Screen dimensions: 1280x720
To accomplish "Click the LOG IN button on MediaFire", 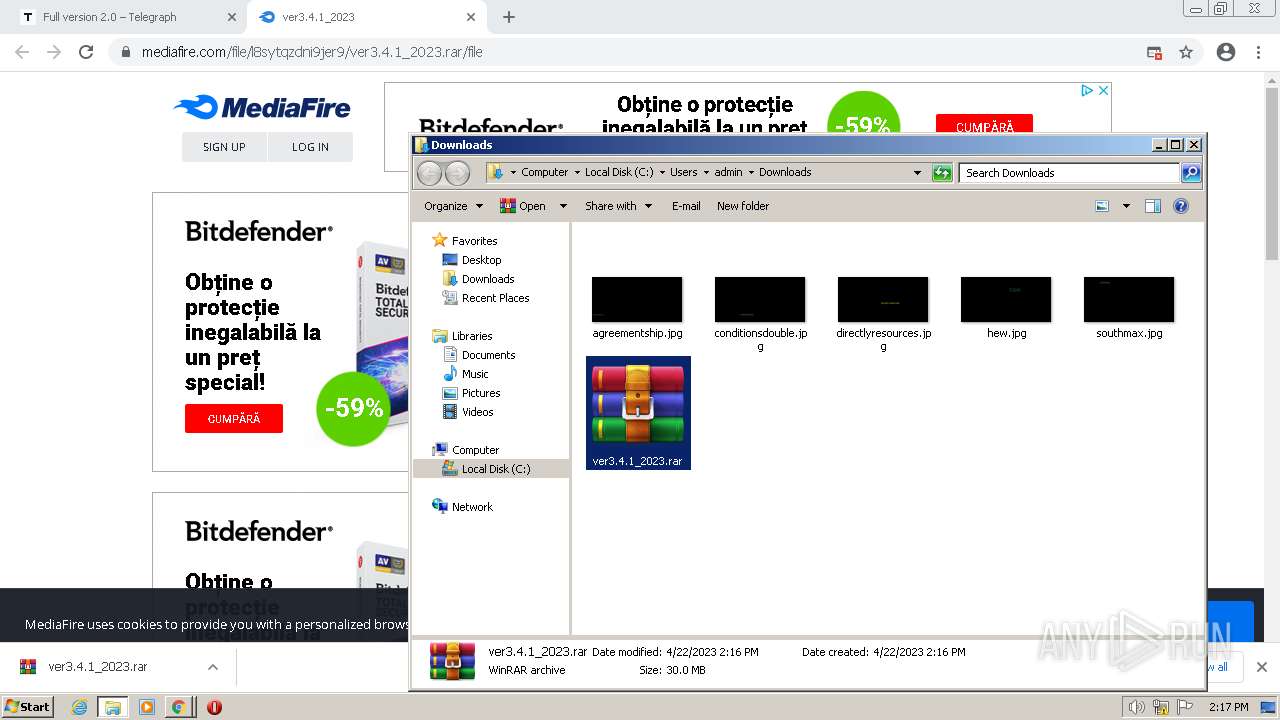I will click(x=310, y=147).
